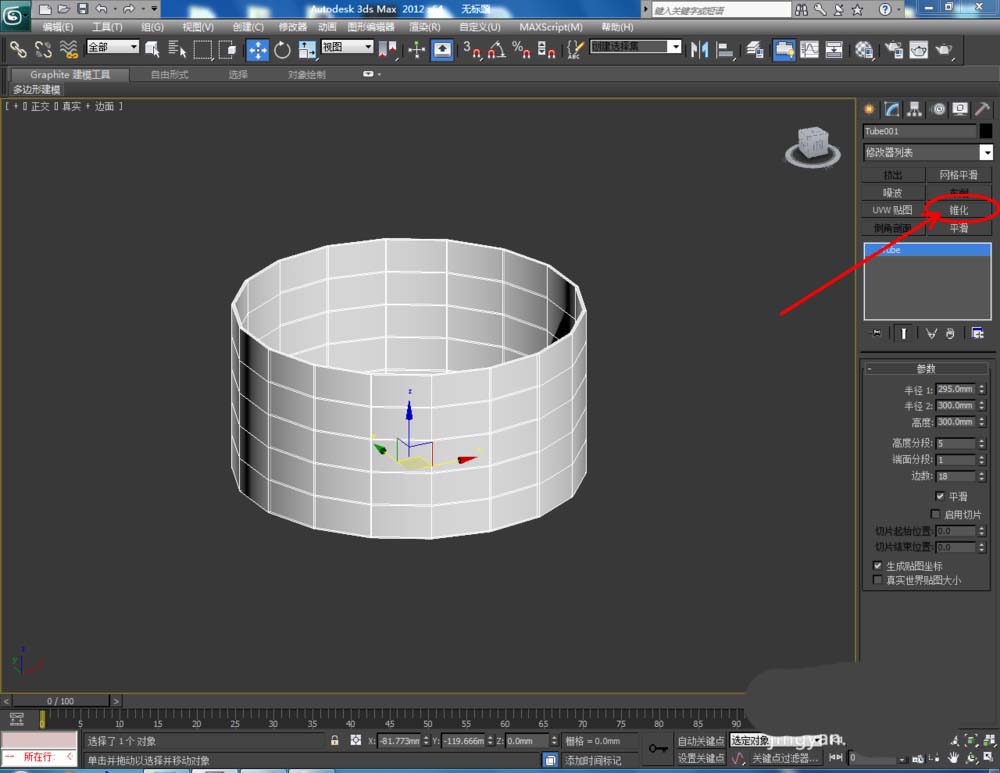This screenshot has width=1000, height=773.
Task: Toggle the 平滑 smooth checkbox
Action: (940, 496)
